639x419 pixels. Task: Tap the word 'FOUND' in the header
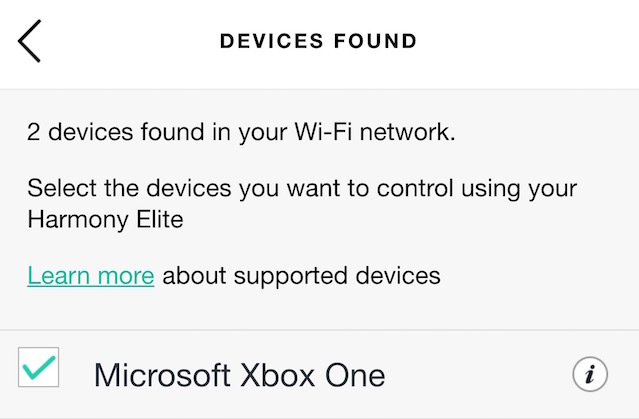point(375,41)
